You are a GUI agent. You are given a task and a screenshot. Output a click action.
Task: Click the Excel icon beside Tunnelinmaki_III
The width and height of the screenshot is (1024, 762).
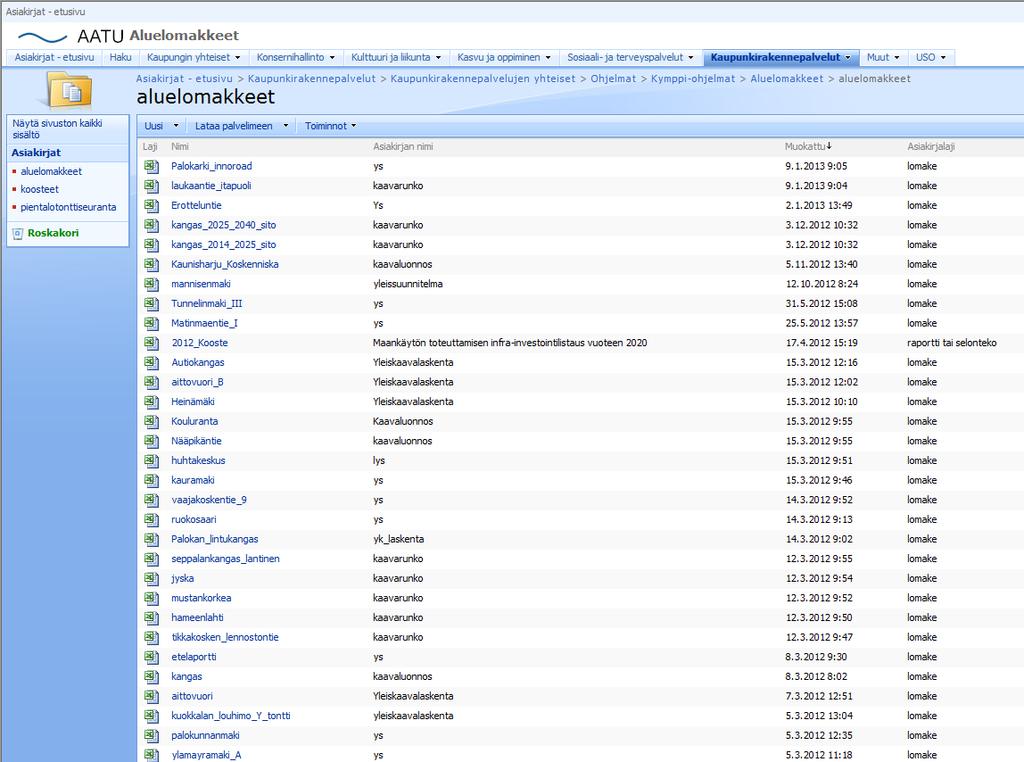pyautogui.click(x=152, y=304)
